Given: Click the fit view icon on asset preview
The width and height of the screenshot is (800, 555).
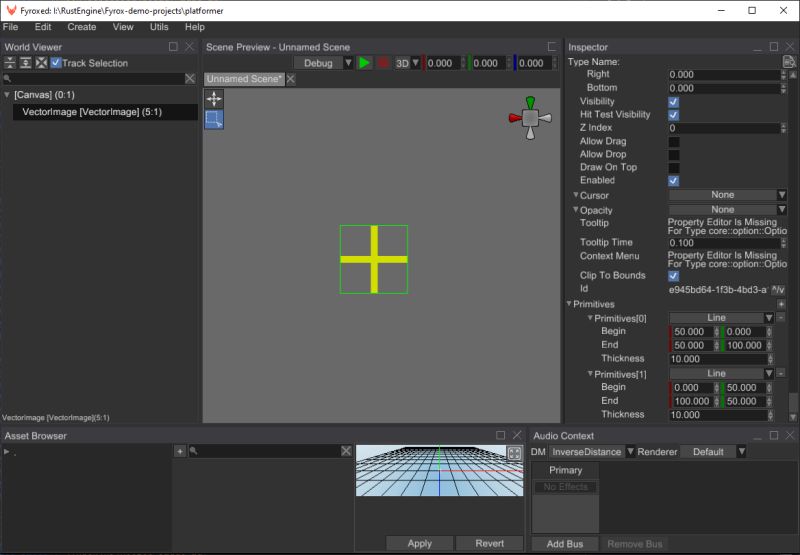Looking at the screenshot, I should pos(514,453).
